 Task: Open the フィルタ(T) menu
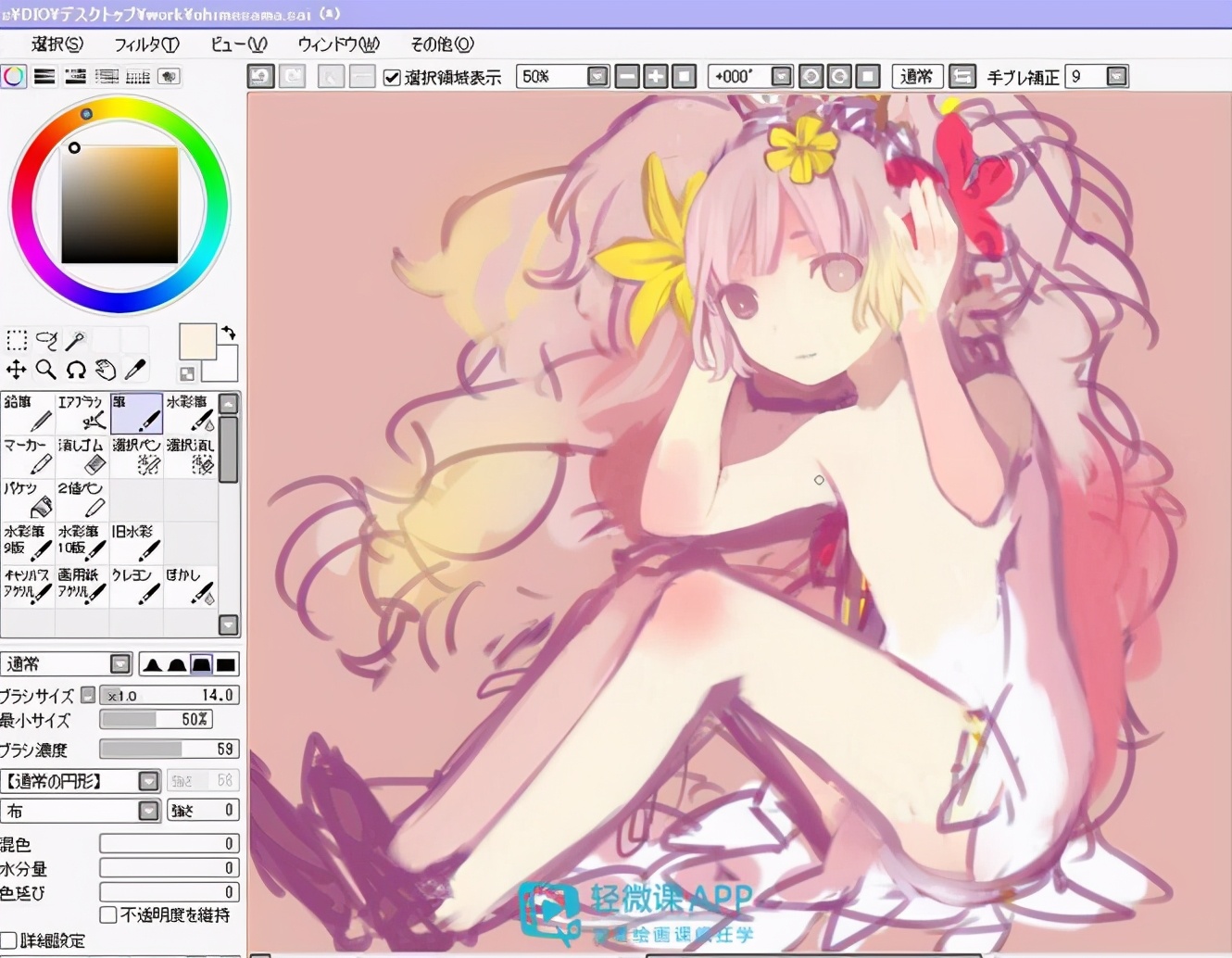coord(145,44)
